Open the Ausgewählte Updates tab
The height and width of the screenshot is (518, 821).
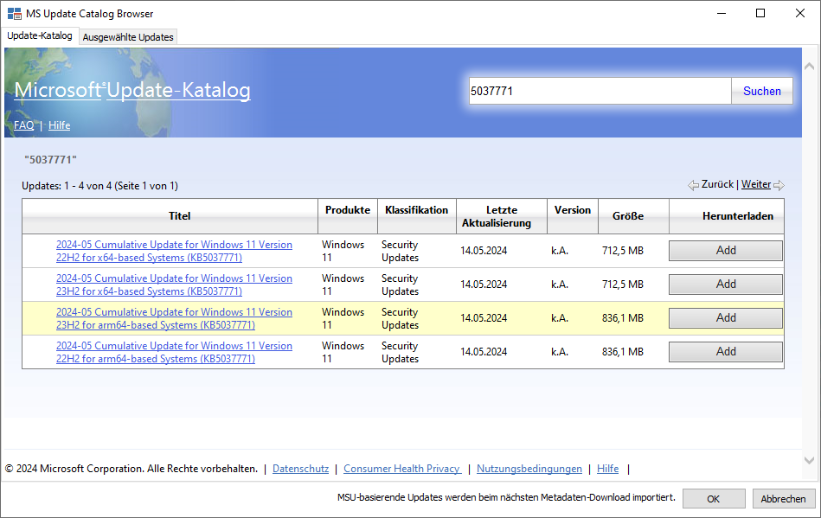pyautogui.click(x=128, y=37)
